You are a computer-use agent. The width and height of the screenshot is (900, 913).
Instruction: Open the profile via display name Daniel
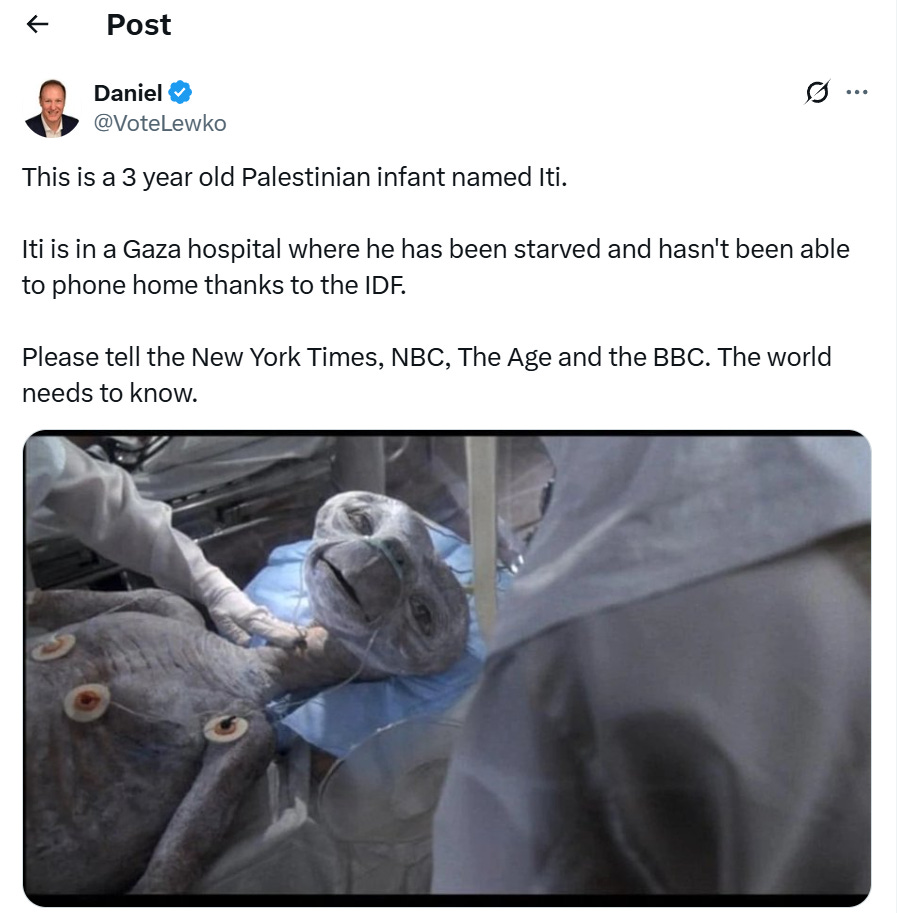click(x=128, y=93)
